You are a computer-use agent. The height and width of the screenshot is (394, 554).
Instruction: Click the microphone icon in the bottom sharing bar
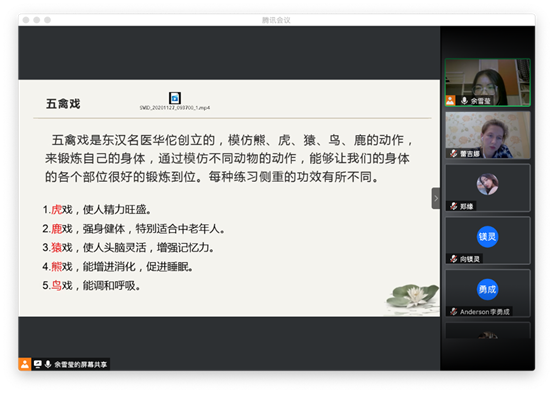(x=48, y=364)
